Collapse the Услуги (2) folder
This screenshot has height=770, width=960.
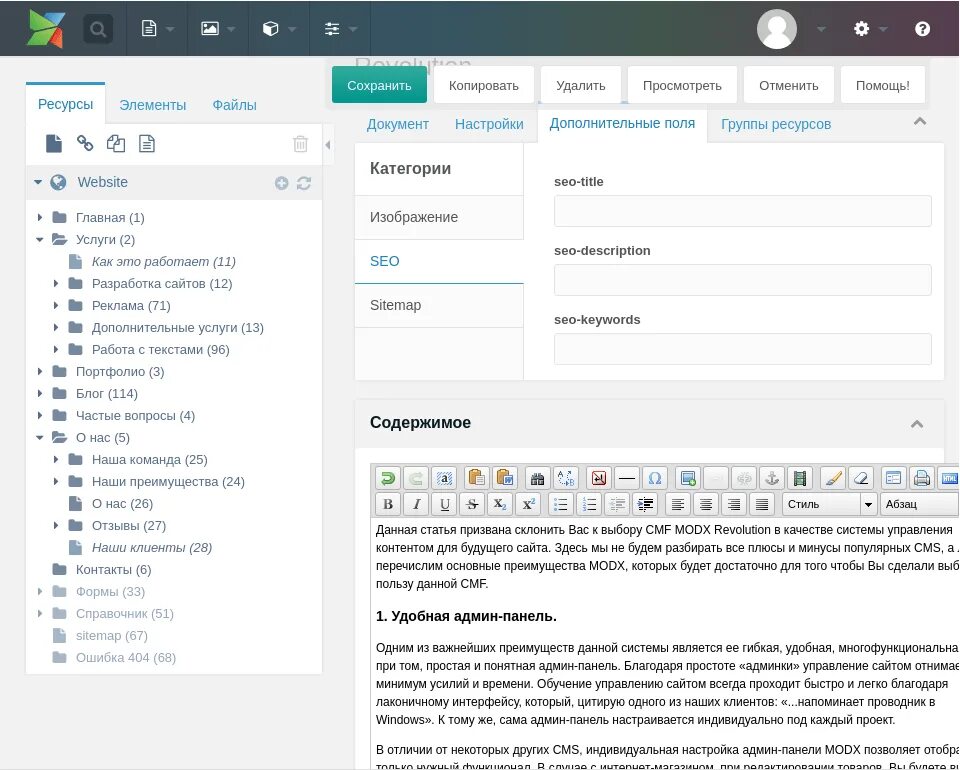(x=40, y=239)
